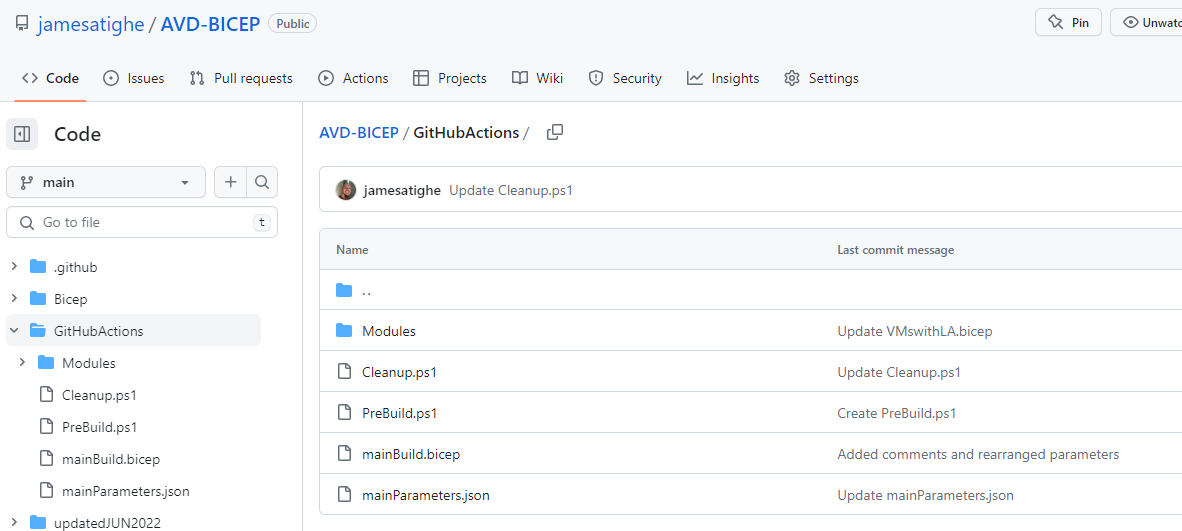Switch to the Pull requests tab

tap(241, 78)
